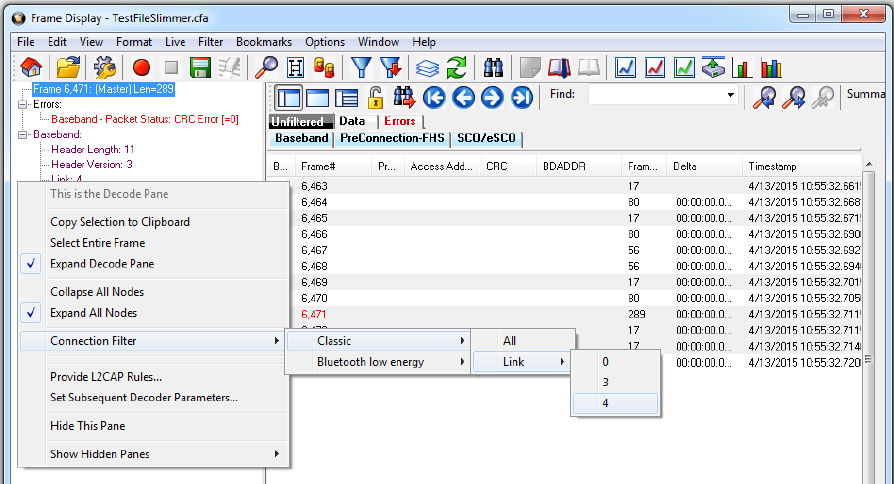
Task: Select link 4 in the Link submenu
Action: point(614,404)
